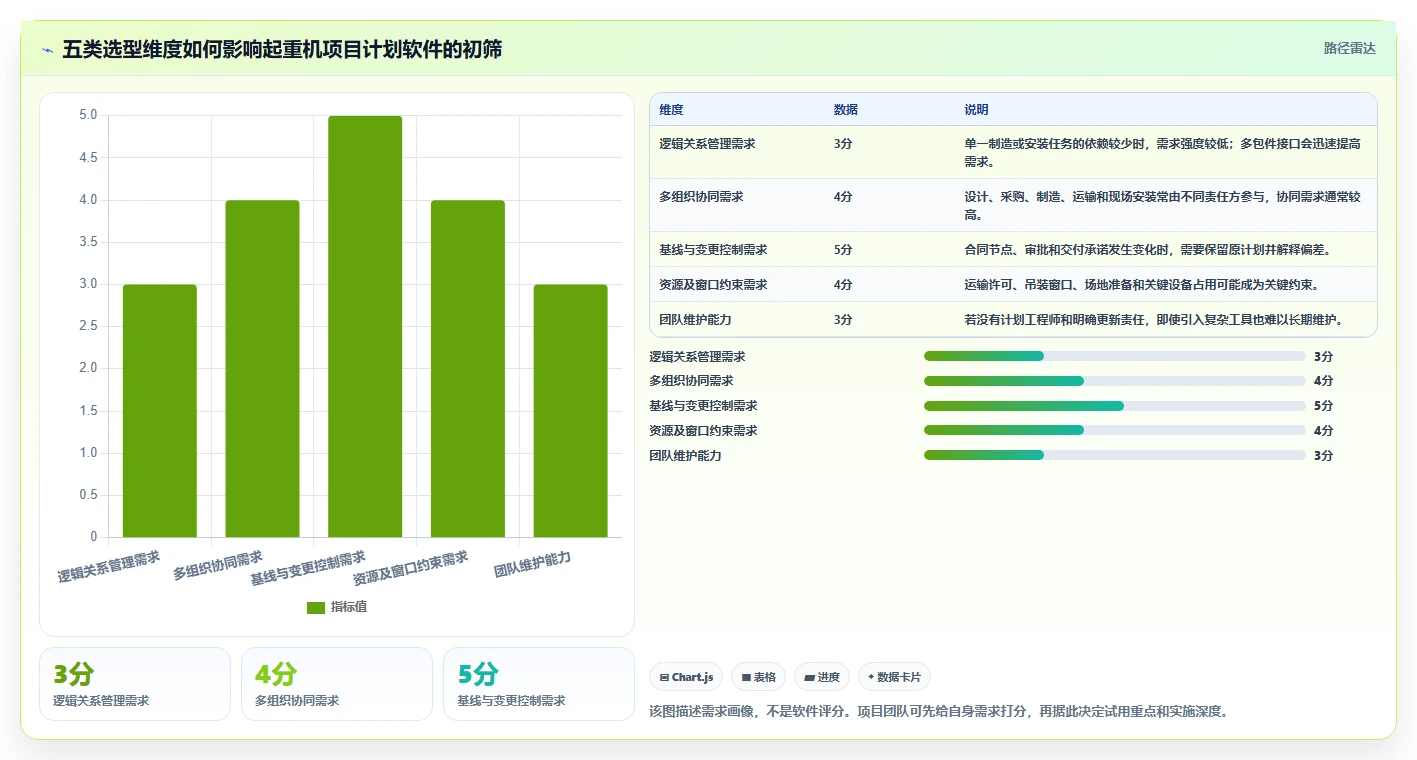The height and width of the screenshot is (760, 1417).
Task: Click the 基线与变更控制需求 x-axis label
Action: pyautogui.click(x=308, y=568)
